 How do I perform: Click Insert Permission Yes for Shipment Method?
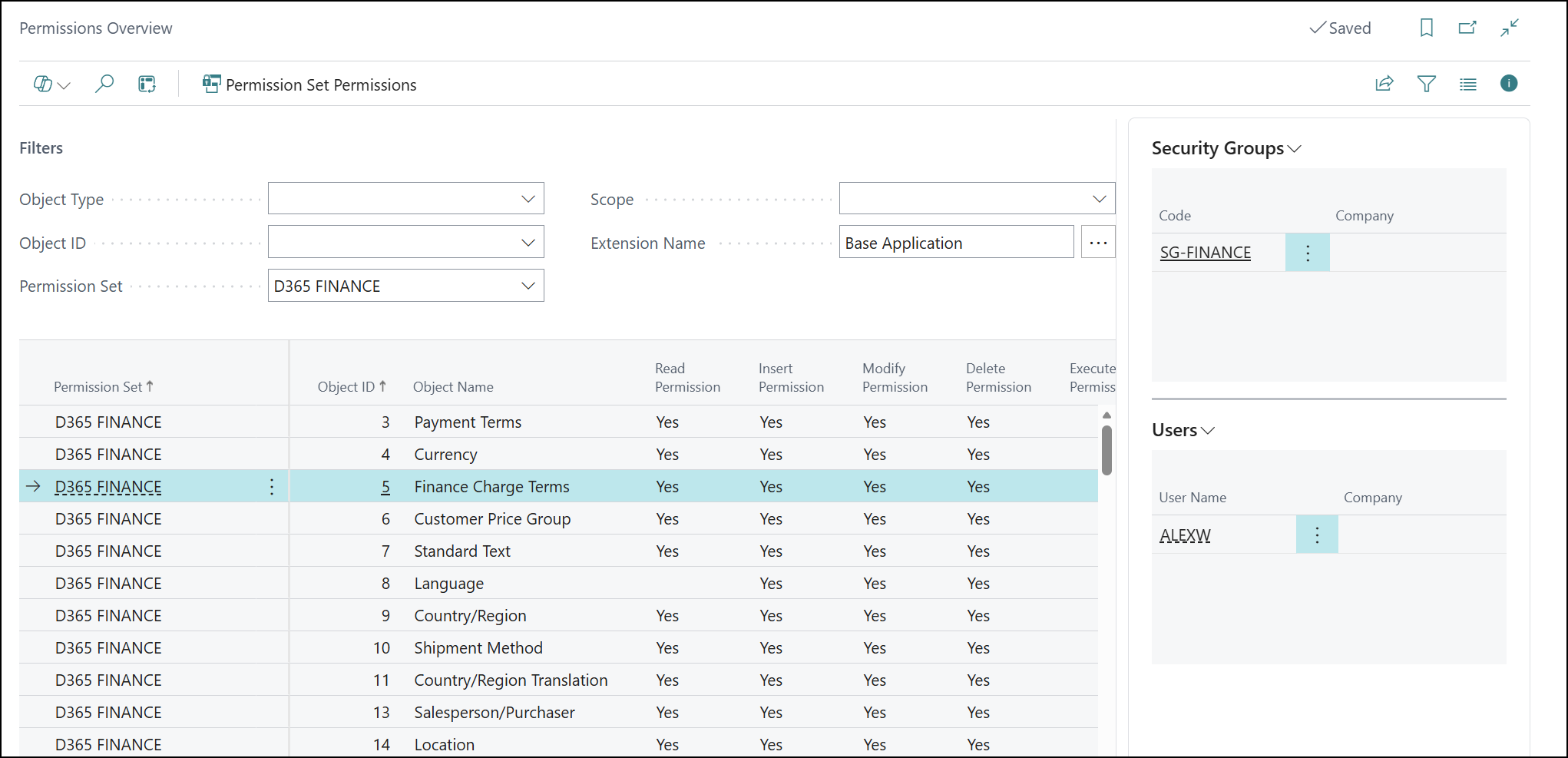(771, 648)
